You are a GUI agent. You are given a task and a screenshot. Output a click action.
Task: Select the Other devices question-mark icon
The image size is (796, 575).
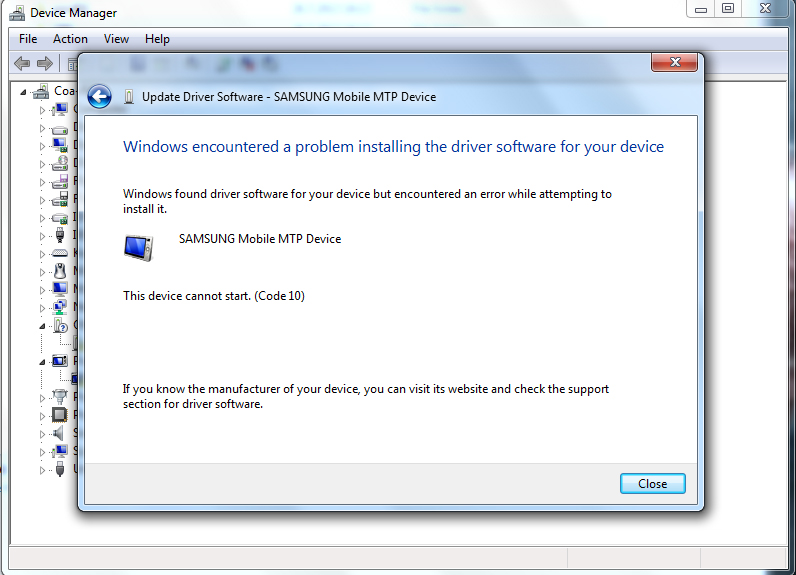pos(60,325)
